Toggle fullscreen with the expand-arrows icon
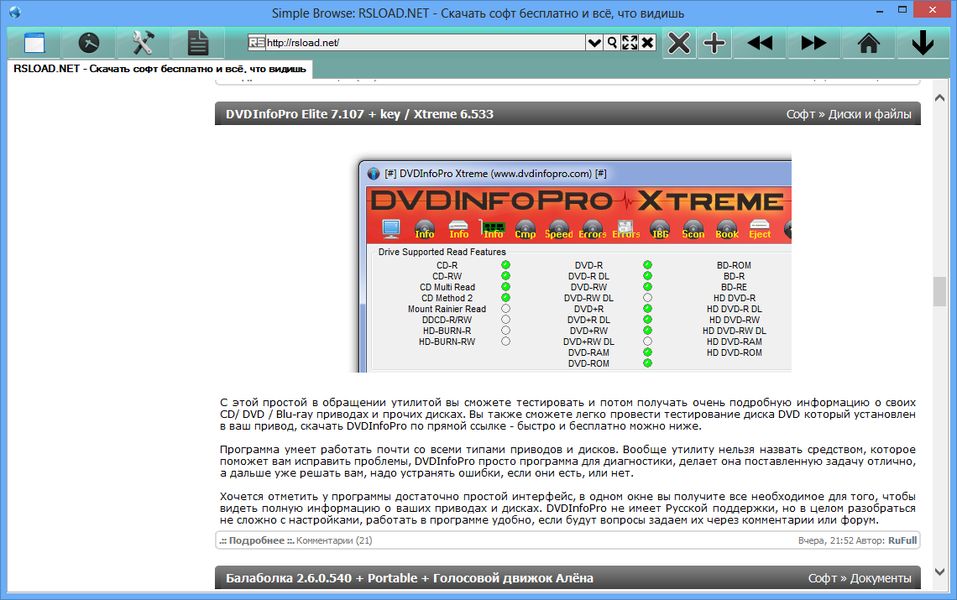The width and height of the screenshot is (957, 600). click(x=630, y=42)
